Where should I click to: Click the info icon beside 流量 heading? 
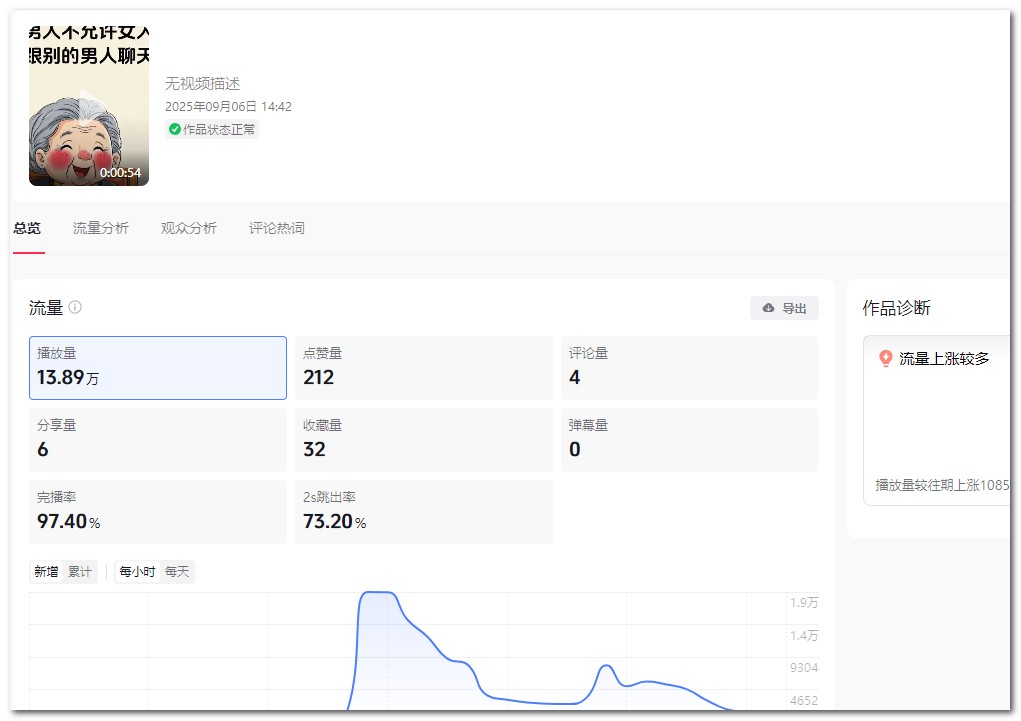pos(75,308)
